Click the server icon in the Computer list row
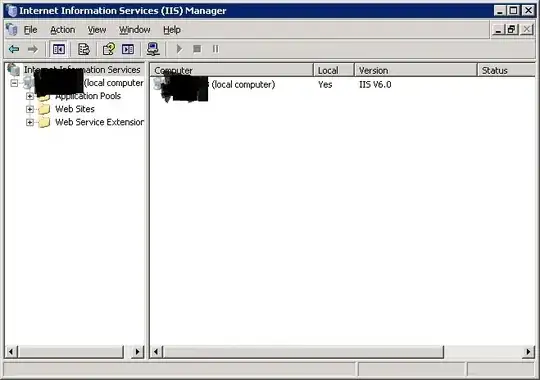The height and width of the screenshot is (380, 540). (159, 84)
